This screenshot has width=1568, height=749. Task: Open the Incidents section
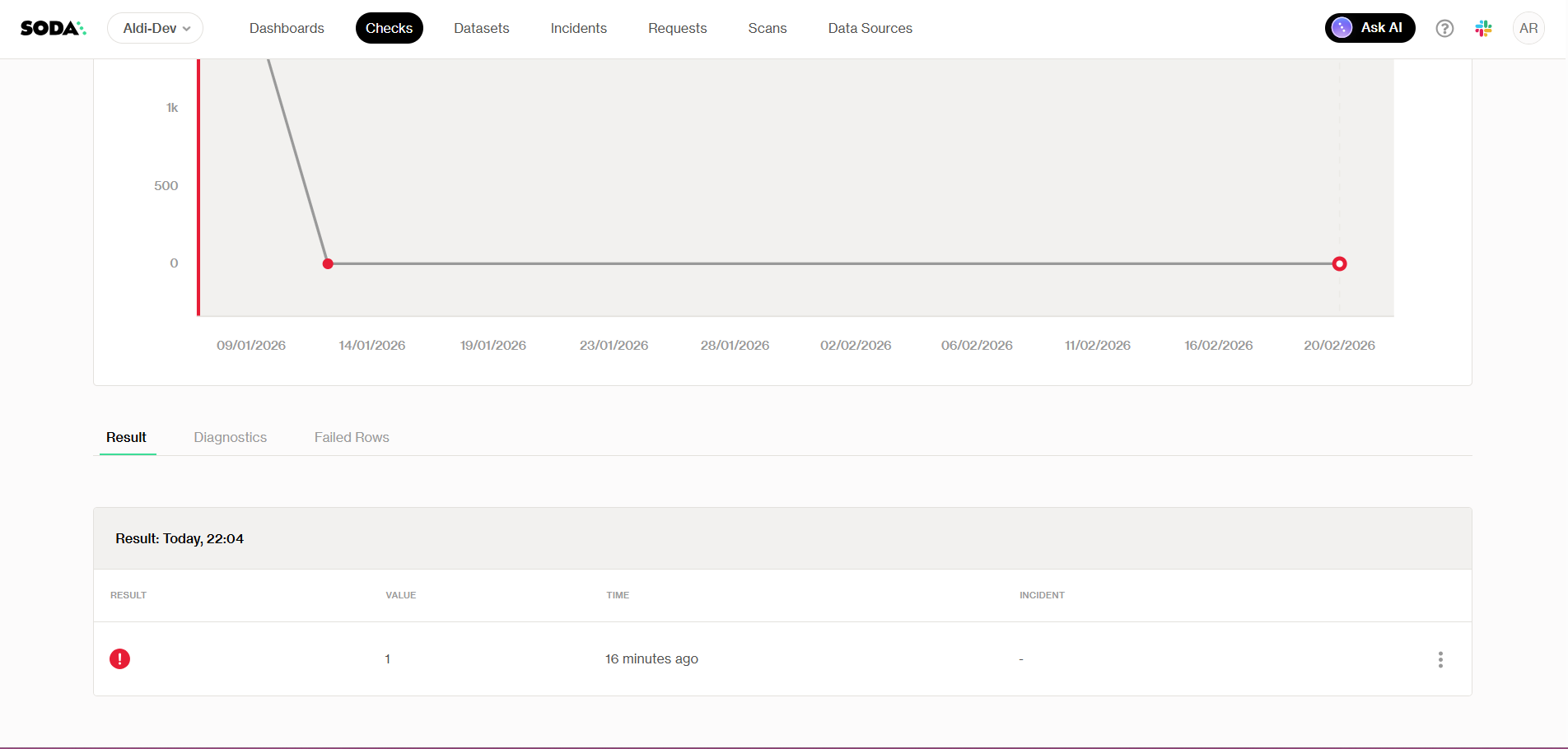[x=578, y=28]
